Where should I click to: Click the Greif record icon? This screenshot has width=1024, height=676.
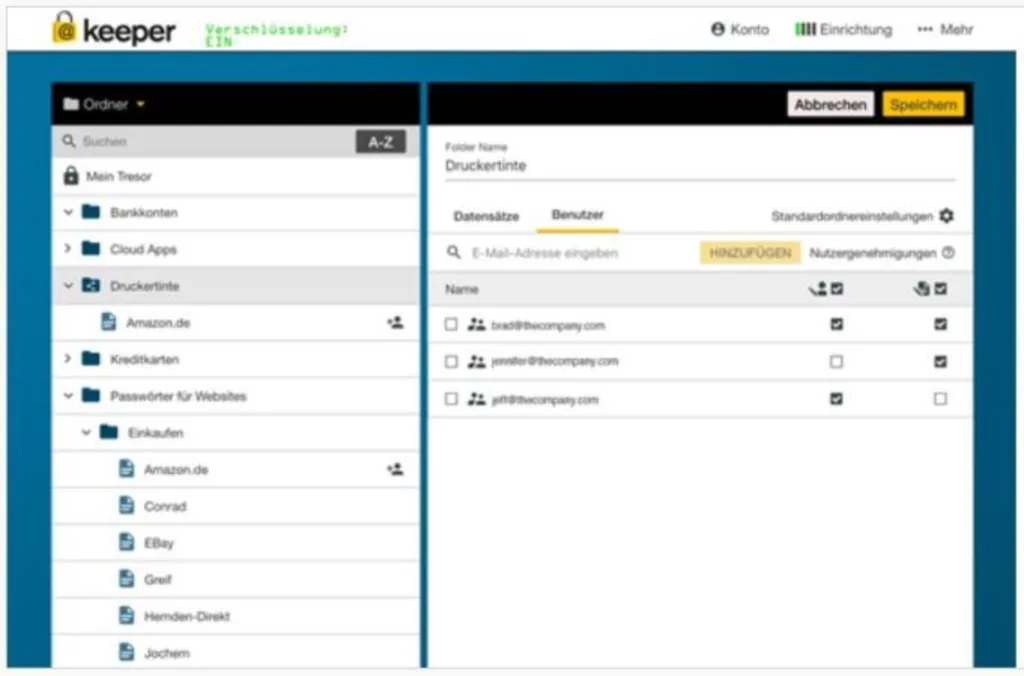pyautogui.click(x=127, y=579)
